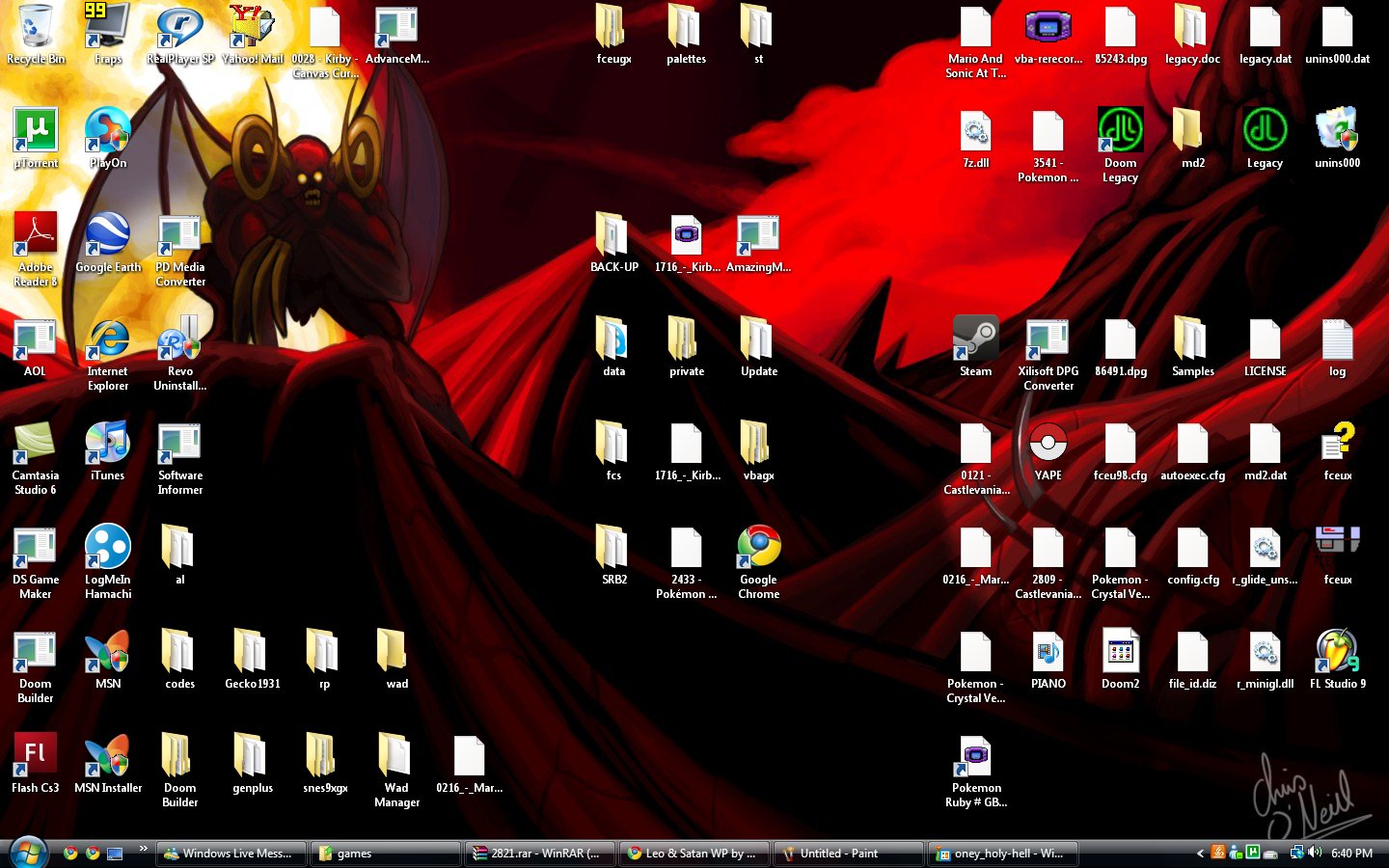Select the Gecko1931 folder
This screenshot has height=868, width=1389.
pos(253,660)
